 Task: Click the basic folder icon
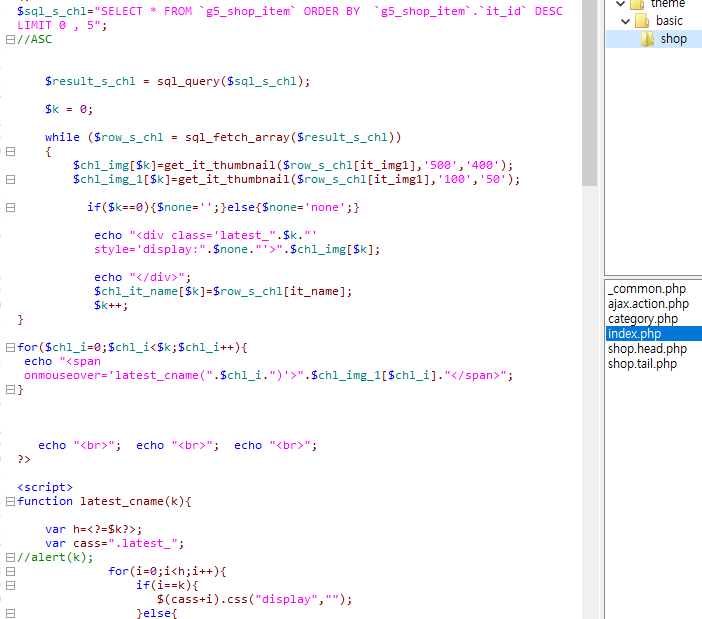(643, 21)
